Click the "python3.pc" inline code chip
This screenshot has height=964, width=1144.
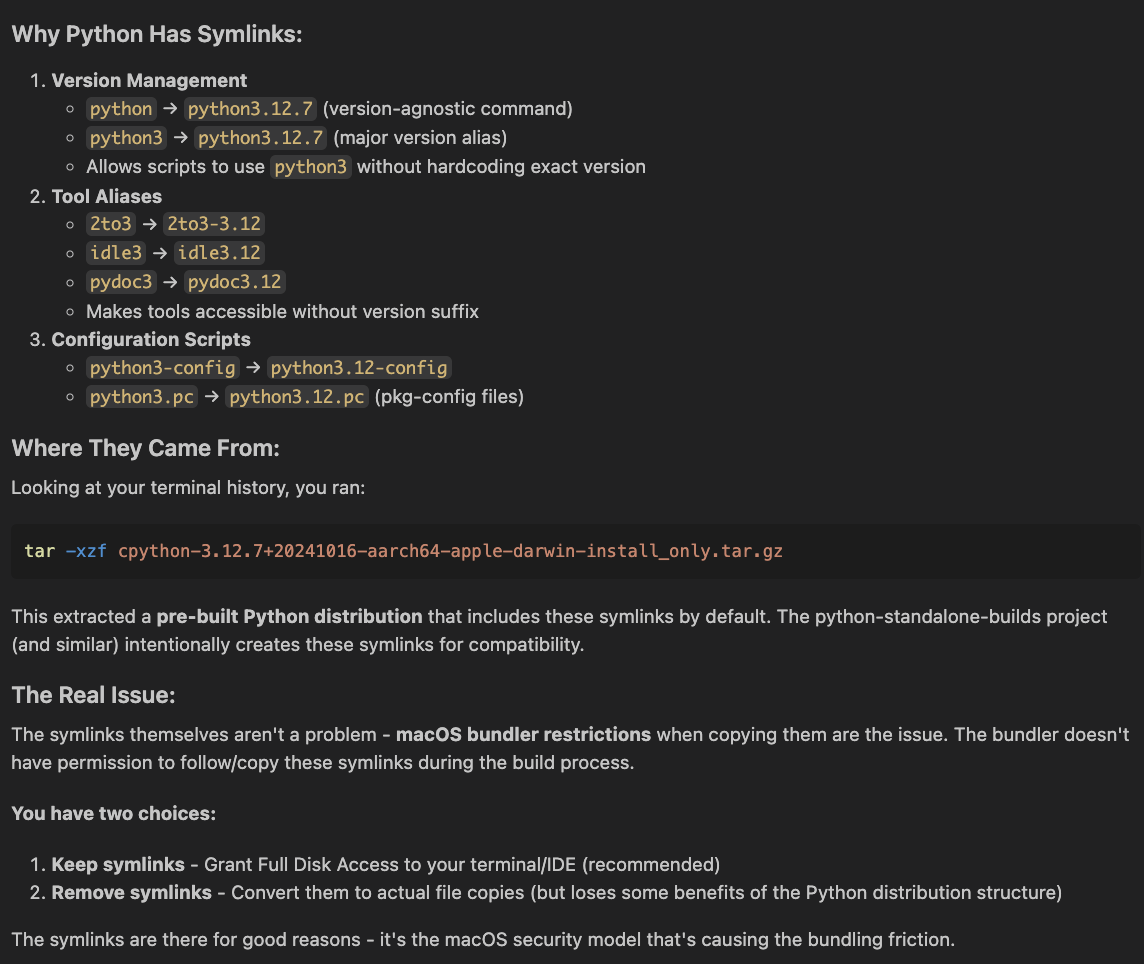pos(141,397)
